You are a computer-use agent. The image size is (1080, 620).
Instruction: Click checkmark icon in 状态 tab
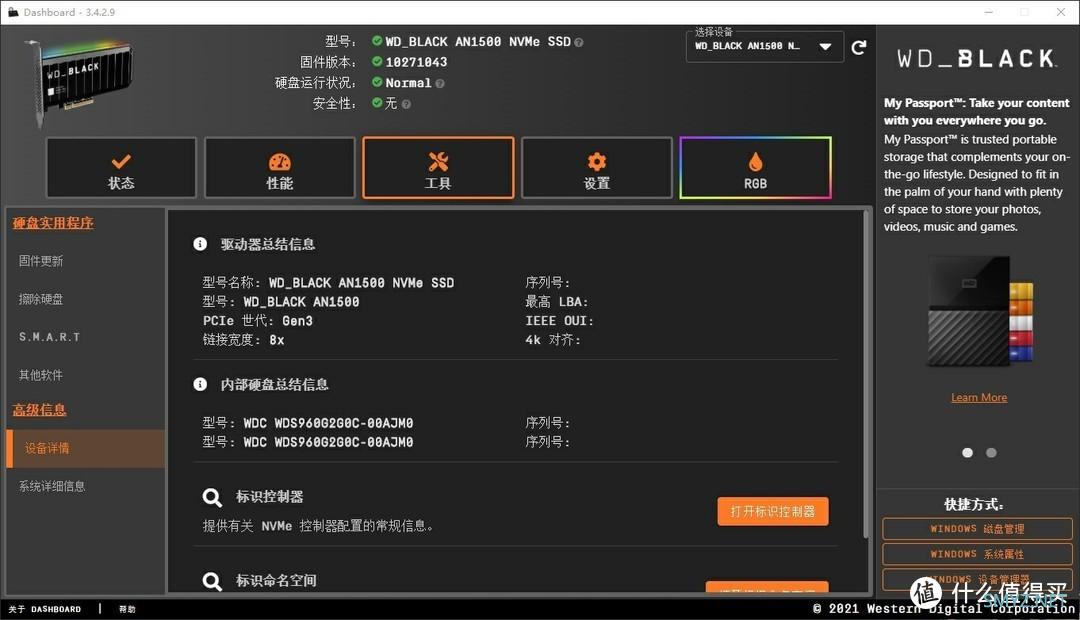121,162
